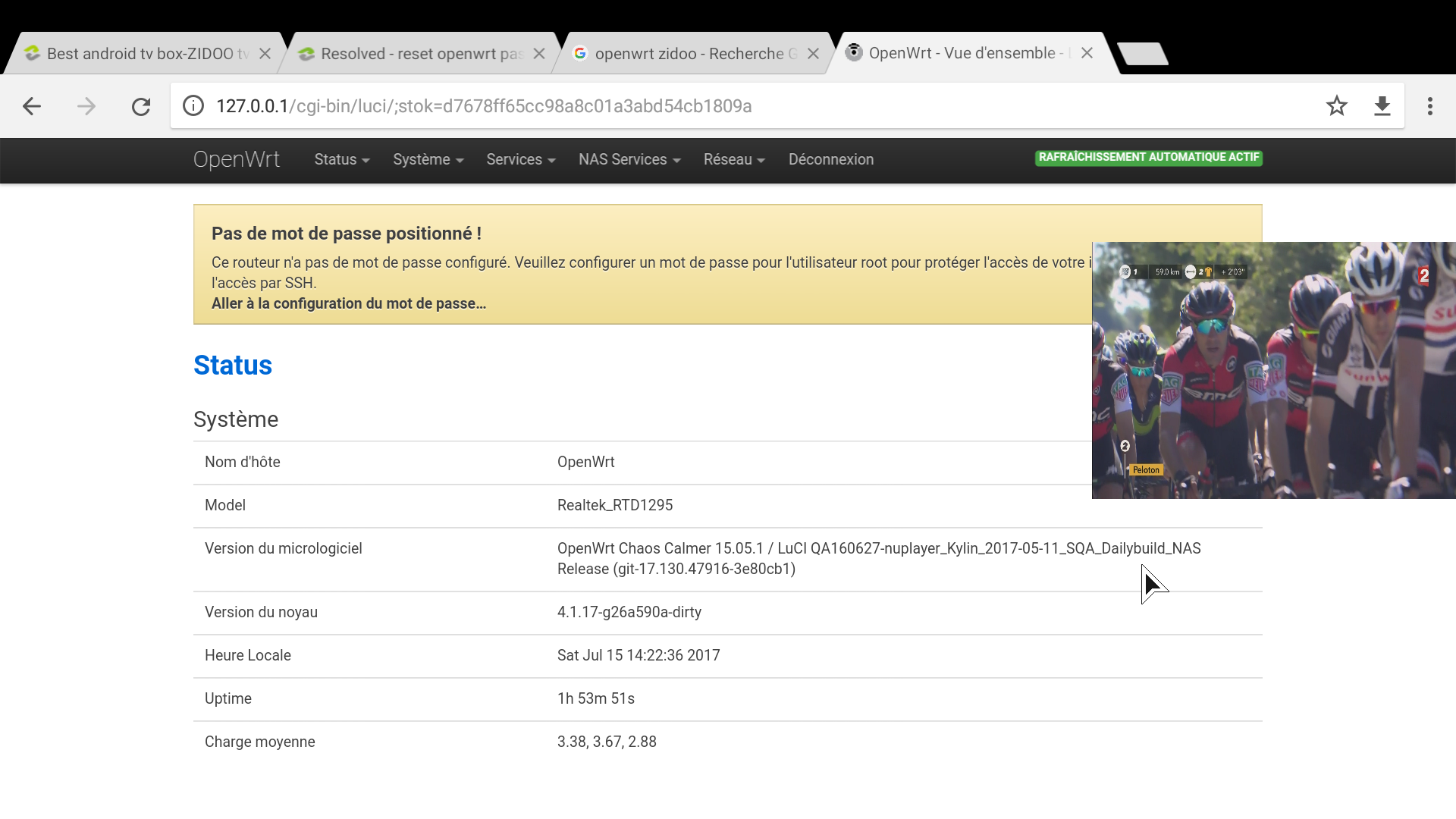
Task: Open the NAS Services dropdown
Action: click(629, 160)
